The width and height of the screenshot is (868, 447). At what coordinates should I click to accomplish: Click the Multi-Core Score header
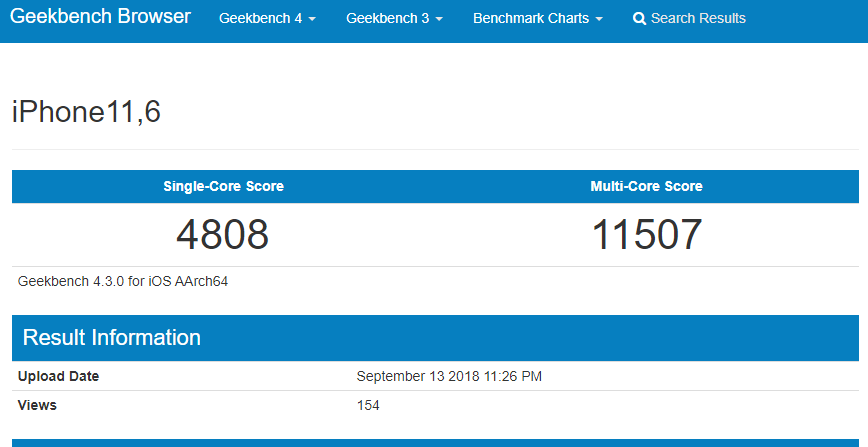647,186
